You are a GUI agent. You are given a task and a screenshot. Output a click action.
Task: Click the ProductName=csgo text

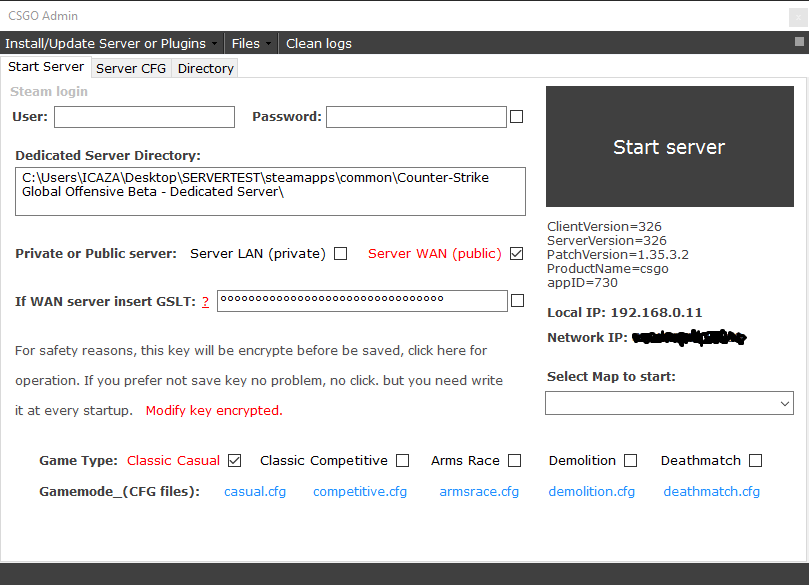[608, 269]
